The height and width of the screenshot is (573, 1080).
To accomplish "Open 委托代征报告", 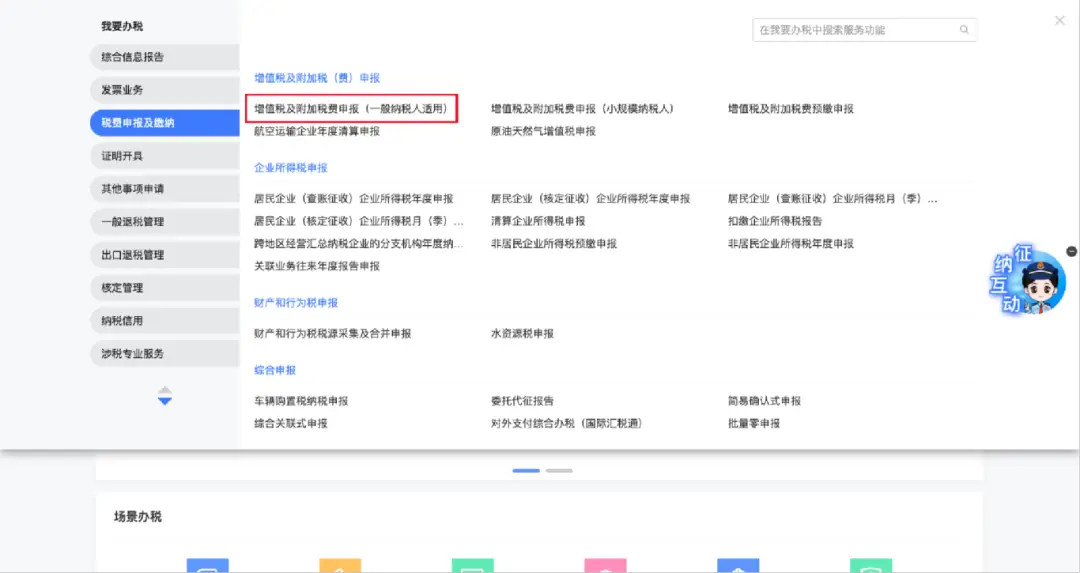I will tap(522, 401).
